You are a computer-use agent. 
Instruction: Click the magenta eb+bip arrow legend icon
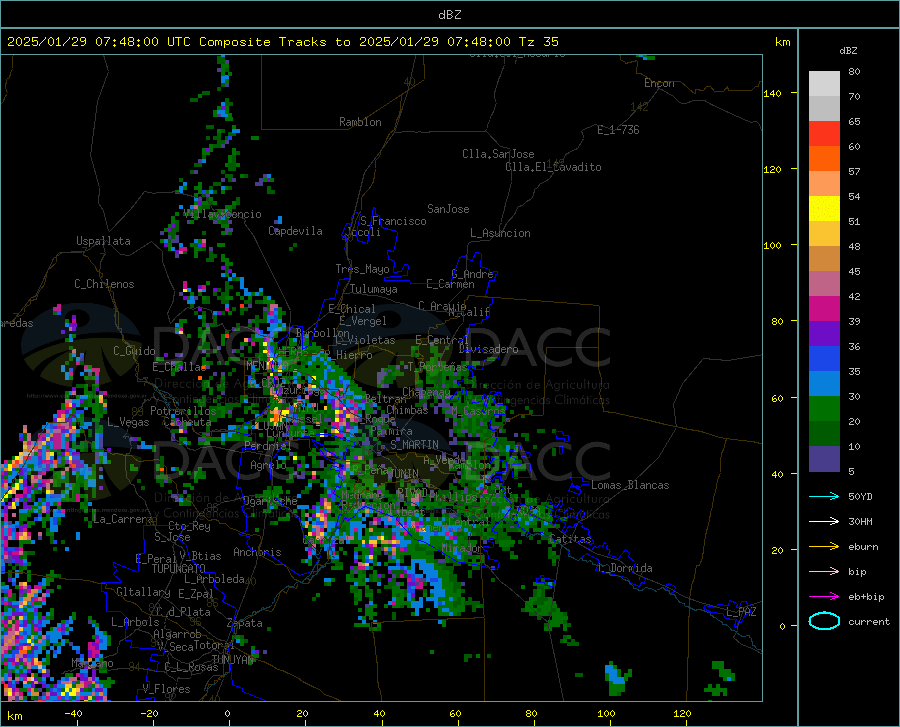tap(824, 596)
